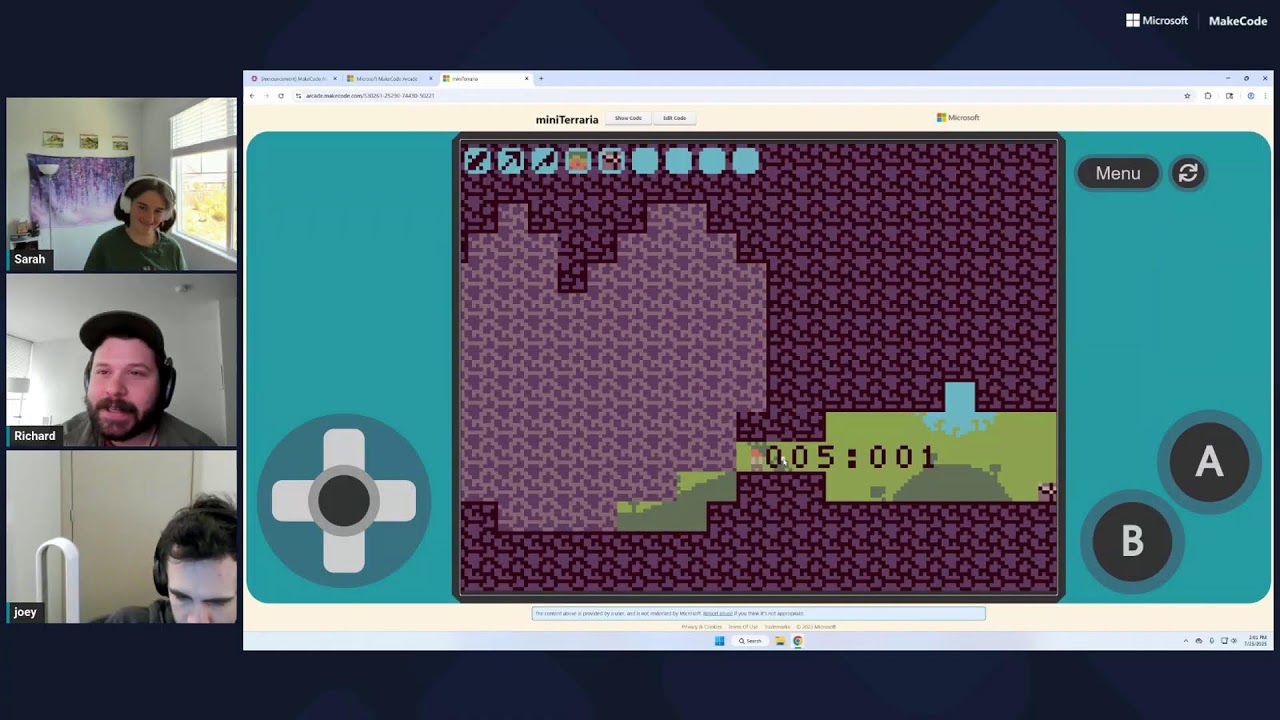The width and height of the screenshot is (1280, 720).
Task: Tap the B game button
Action: (x=1132, y=541)
